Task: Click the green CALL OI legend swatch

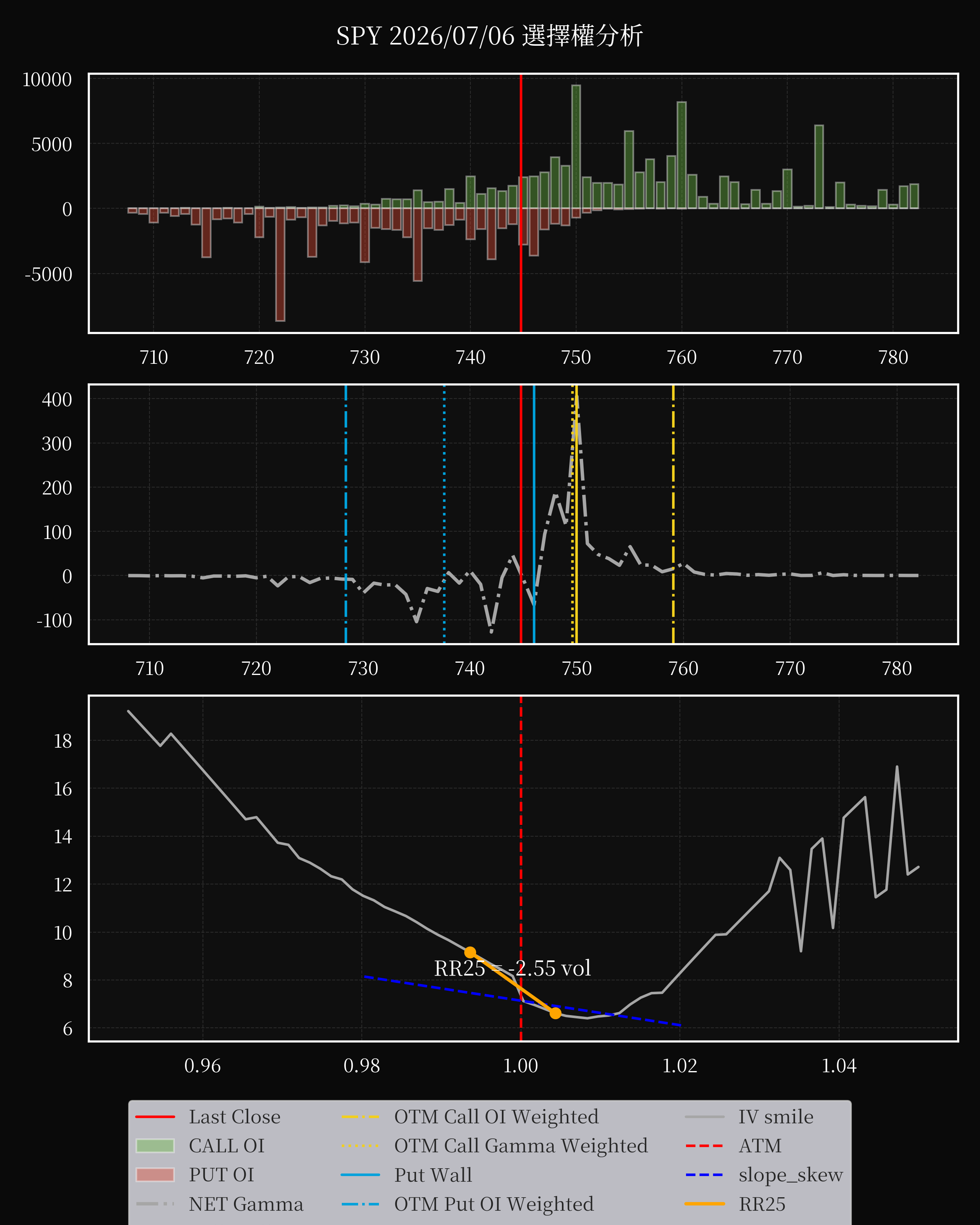Action: click(x=155, y=1146)
